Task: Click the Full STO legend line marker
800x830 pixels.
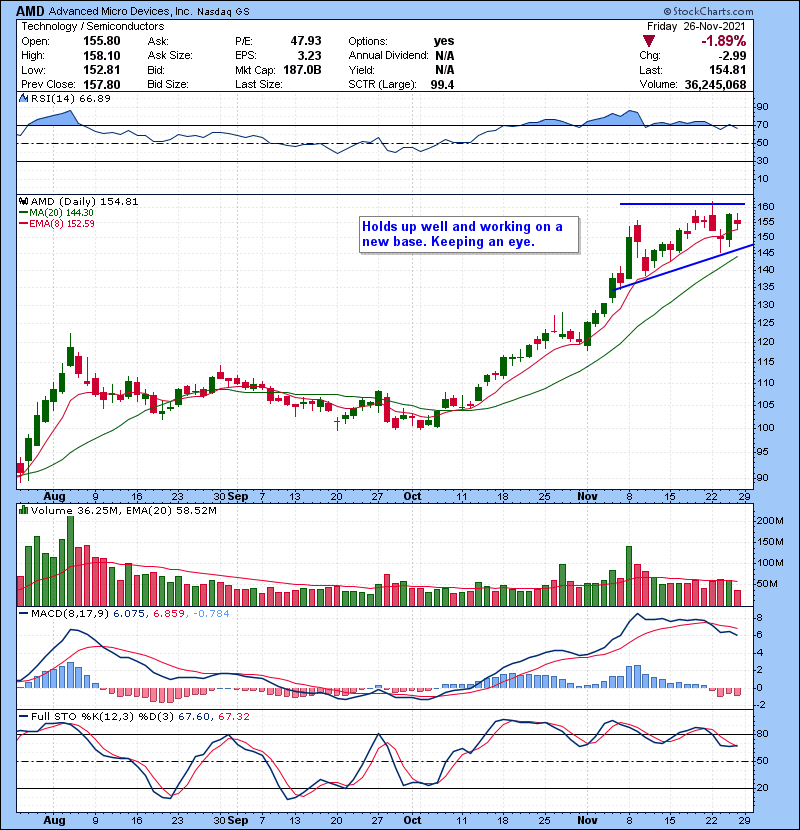Action: coord(23,716)
